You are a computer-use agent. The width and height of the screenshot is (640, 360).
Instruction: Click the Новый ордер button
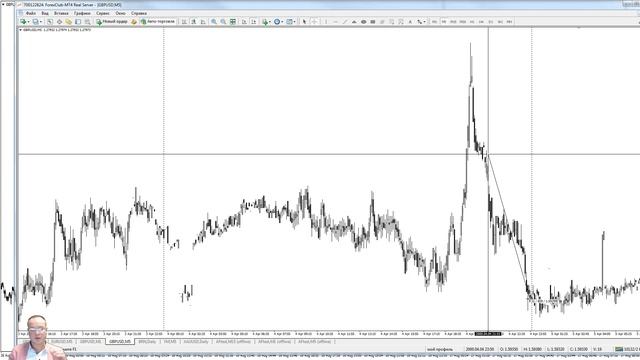(x=112, y=22)
